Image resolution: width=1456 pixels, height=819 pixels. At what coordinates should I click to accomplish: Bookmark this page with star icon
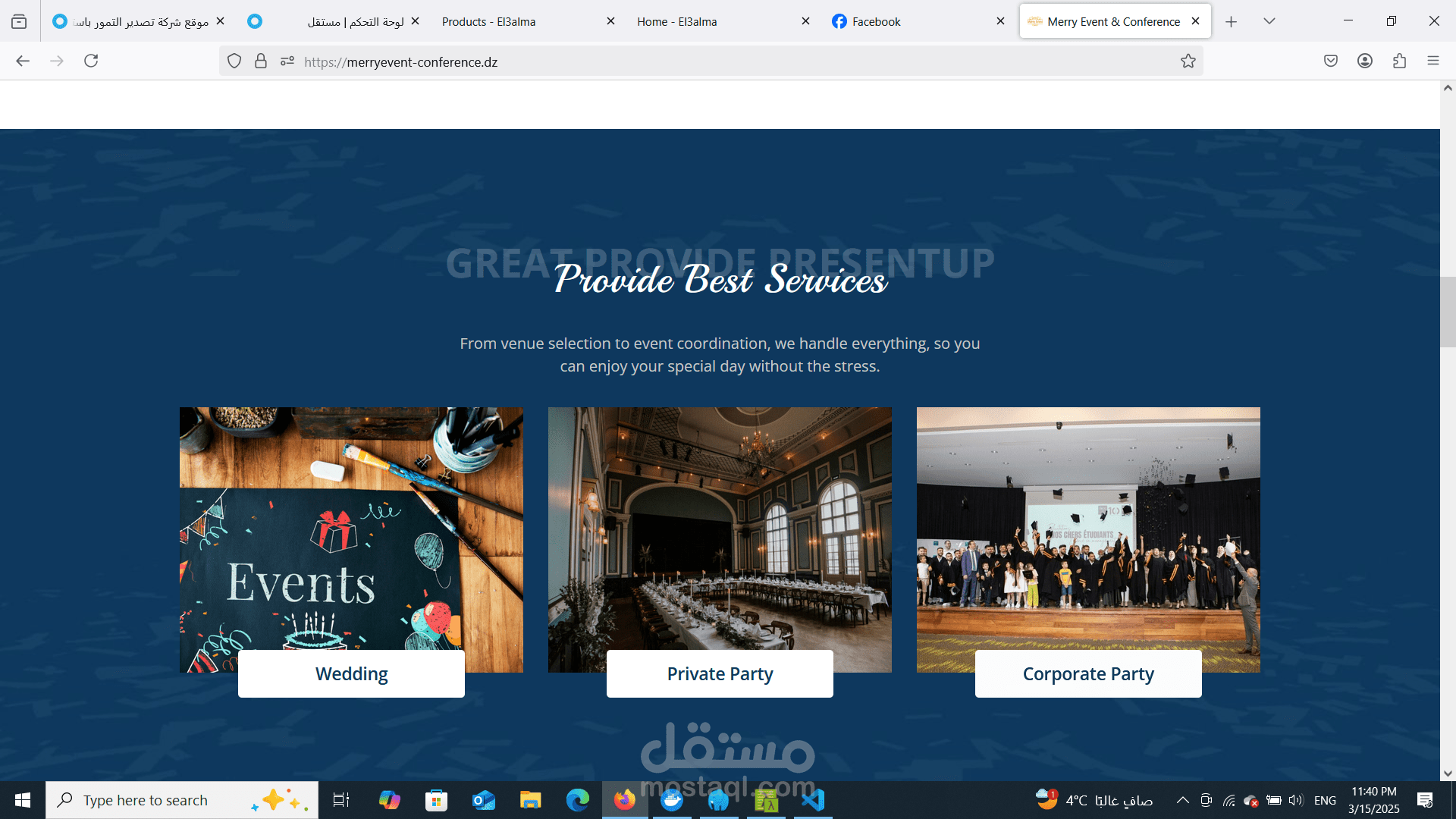[1188, 61]
